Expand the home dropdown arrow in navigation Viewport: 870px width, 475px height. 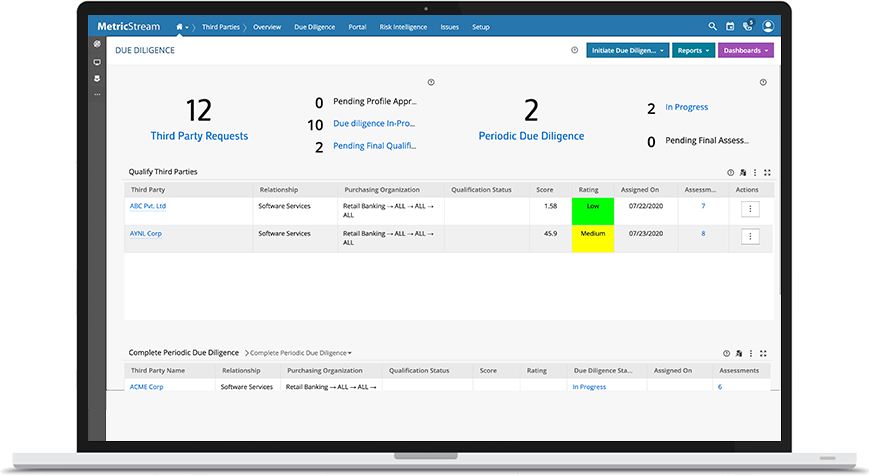(x=187, y=27)
